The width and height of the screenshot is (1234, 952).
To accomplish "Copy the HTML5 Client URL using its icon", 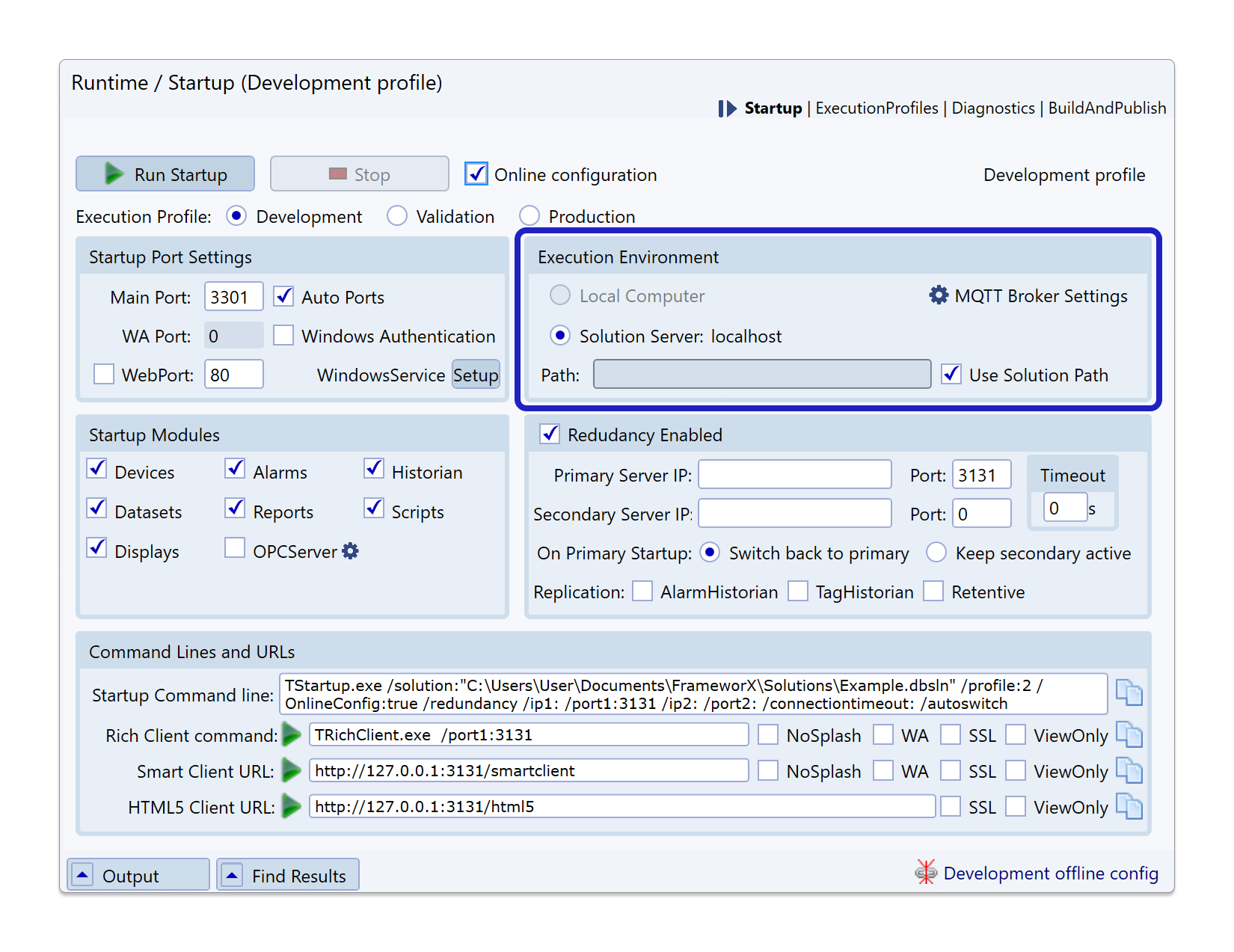I will pos(1129,806).
